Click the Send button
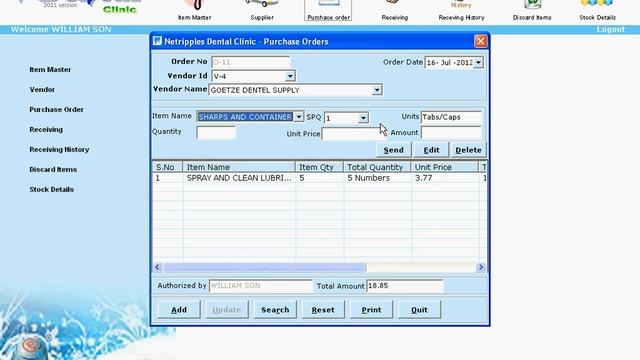This screenshot has width=640, height=360. pos(393,150)
